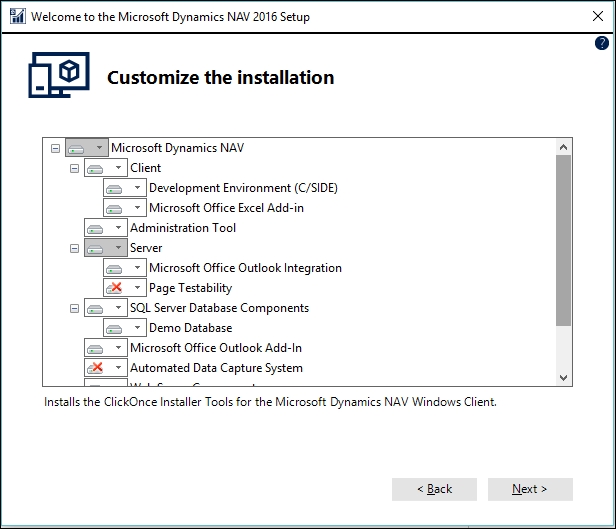The height and width of the screenshot is (529, 616).
Task: Select the Demo Database label
Action: 191,328
